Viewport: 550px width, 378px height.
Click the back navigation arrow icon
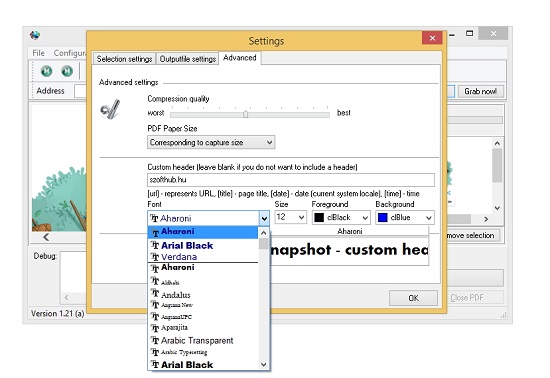pyautogui.click(x=46, y=71)
